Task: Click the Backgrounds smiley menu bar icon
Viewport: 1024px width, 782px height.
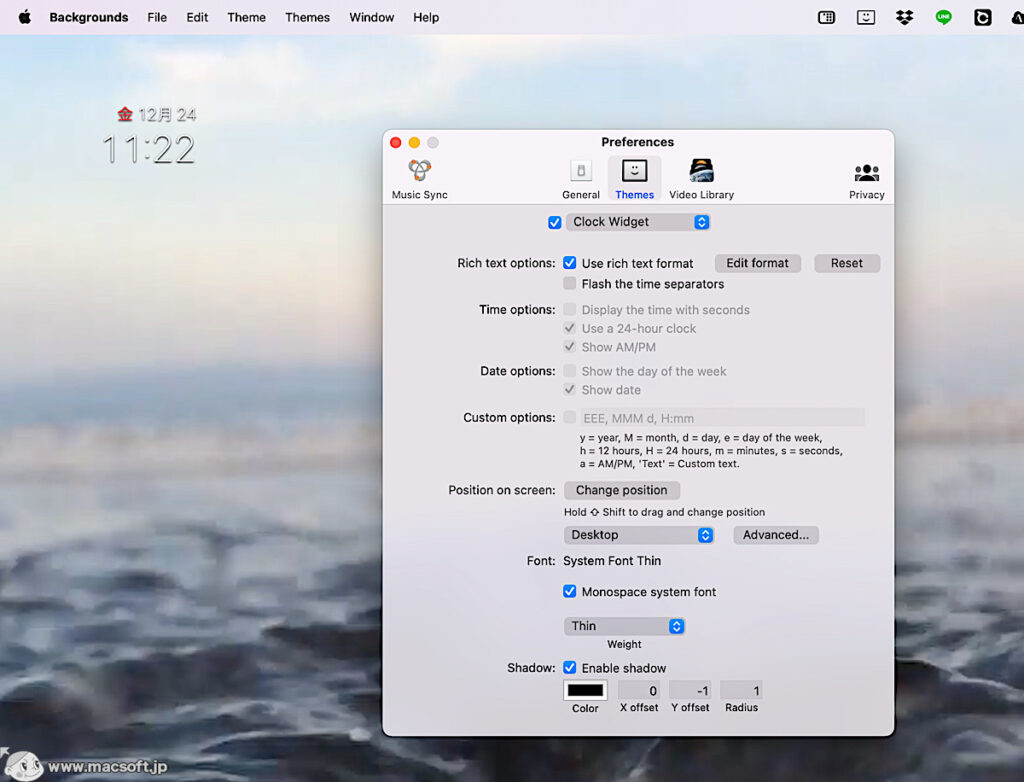Action: point(865,18)
